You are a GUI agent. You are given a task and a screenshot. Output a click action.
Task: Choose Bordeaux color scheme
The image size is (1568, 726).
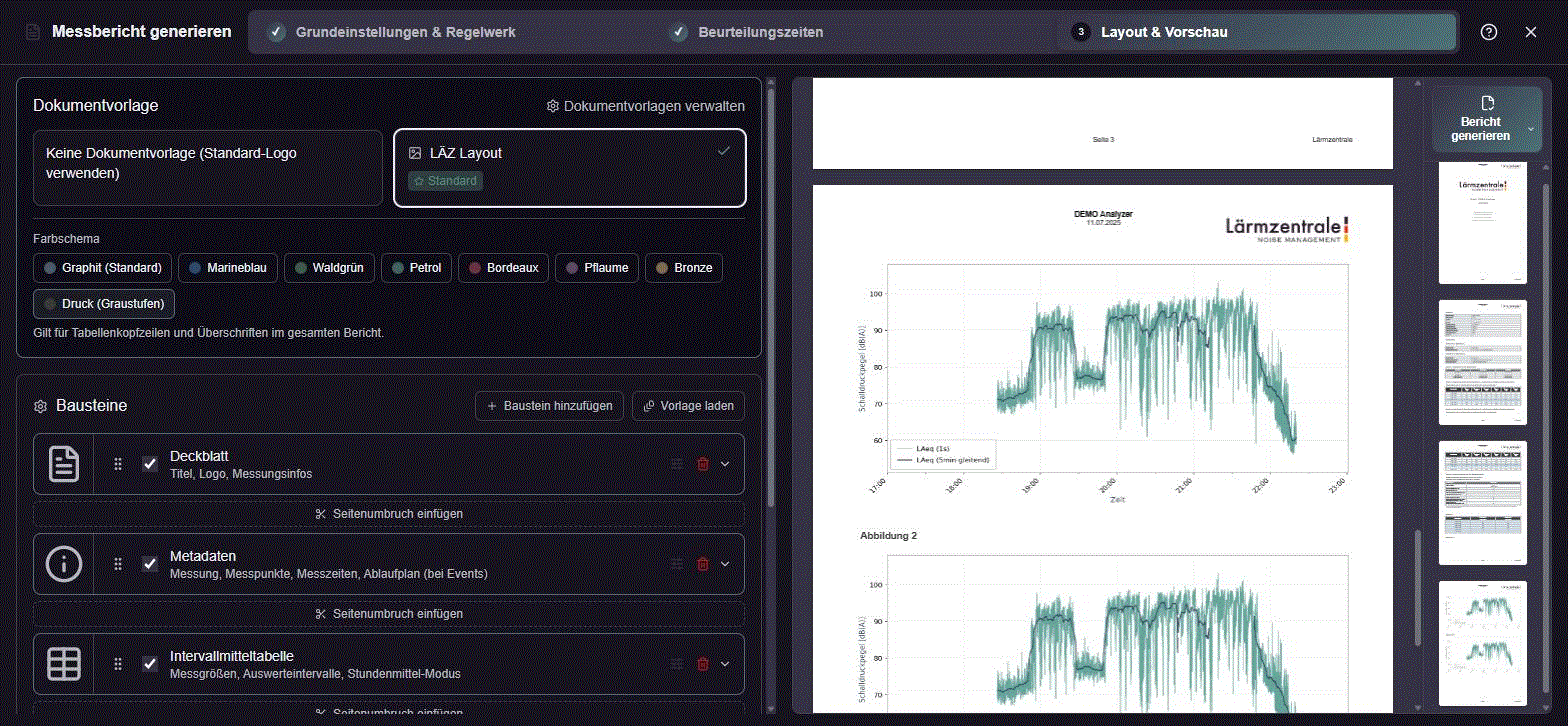coord(503,268)
